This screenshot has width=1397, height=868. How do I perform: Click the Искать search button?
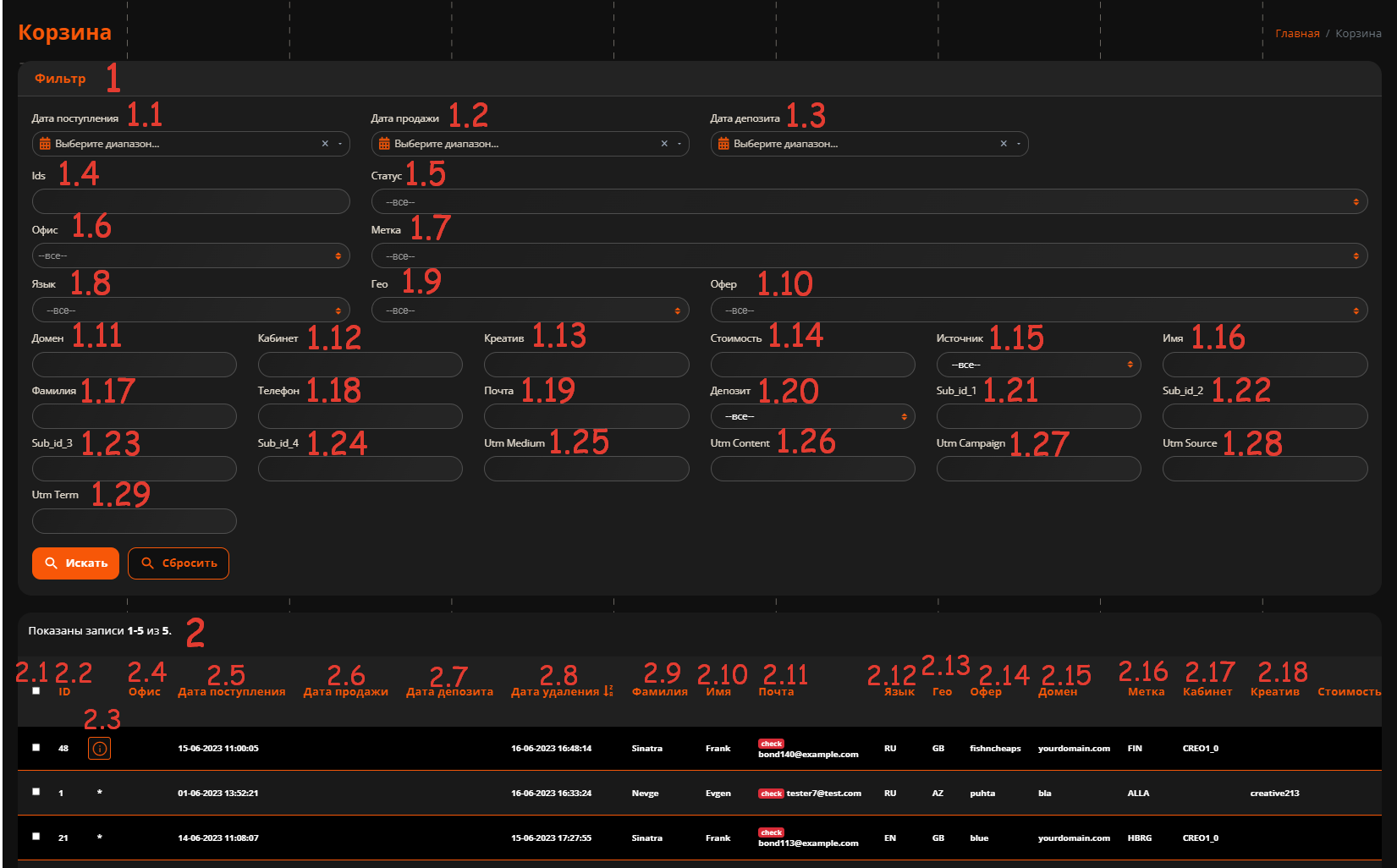tap(75, 563)
